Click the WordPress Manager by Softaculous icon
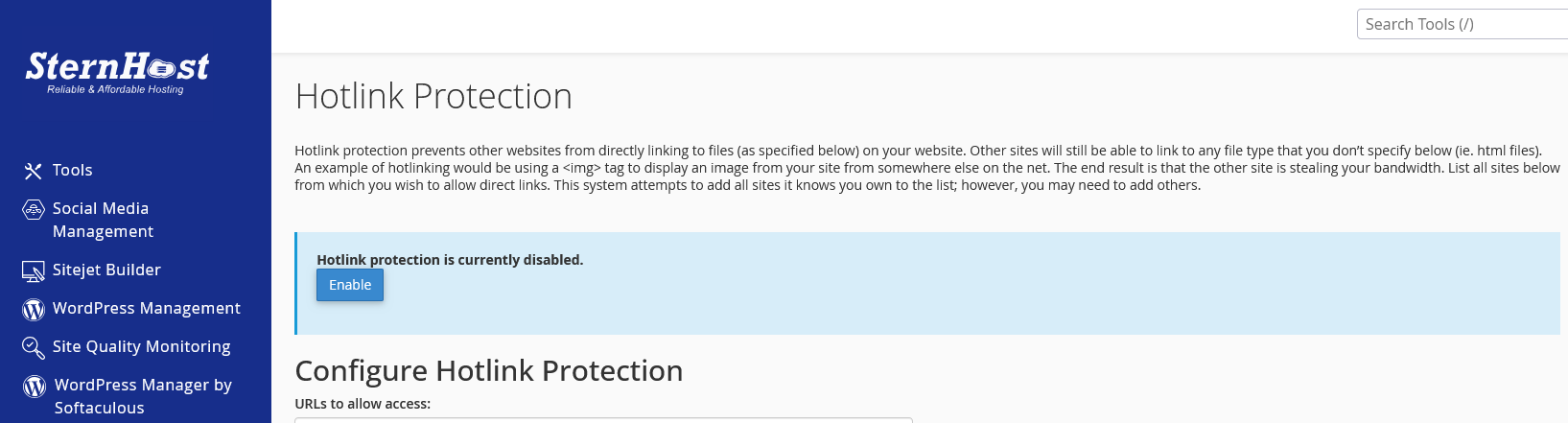 35,386
